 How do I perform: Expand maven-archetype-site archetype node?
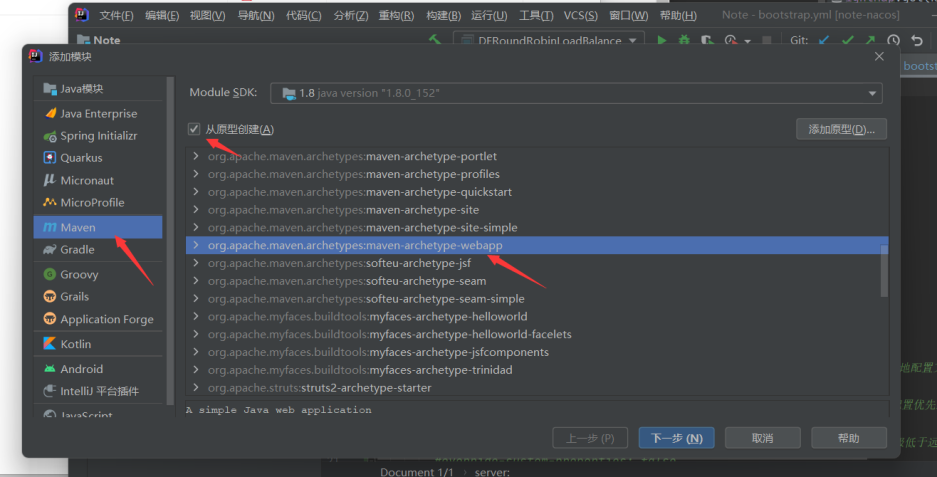coord(196,210)
